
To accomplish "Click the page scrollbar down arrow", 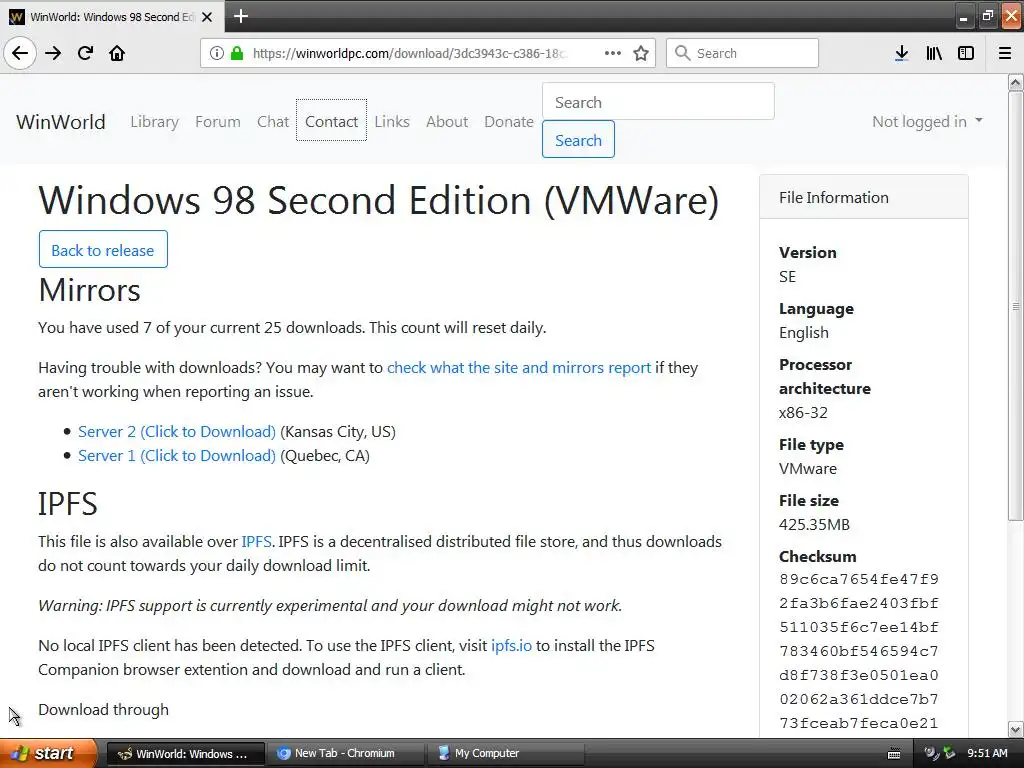I will point(1016,729).
